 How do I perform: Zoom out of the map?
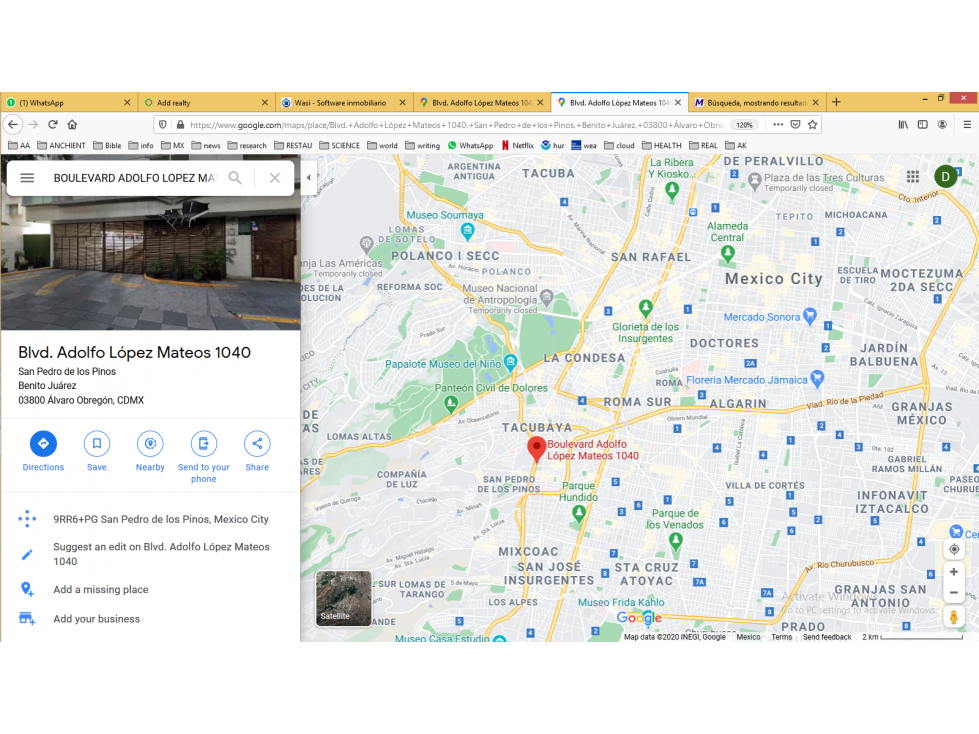(954, 593)
